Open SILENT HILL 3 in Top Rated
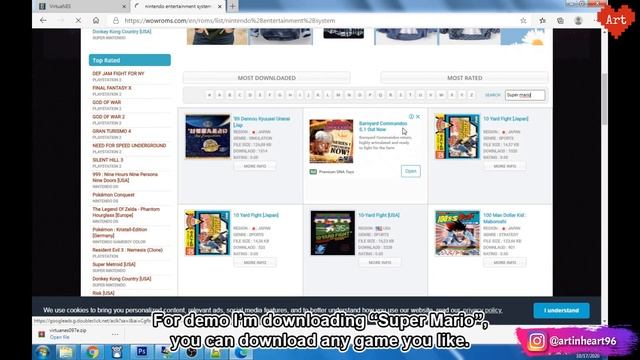This screenshot has height=360, width=640. pyautogui.click(x=108, y=160)
